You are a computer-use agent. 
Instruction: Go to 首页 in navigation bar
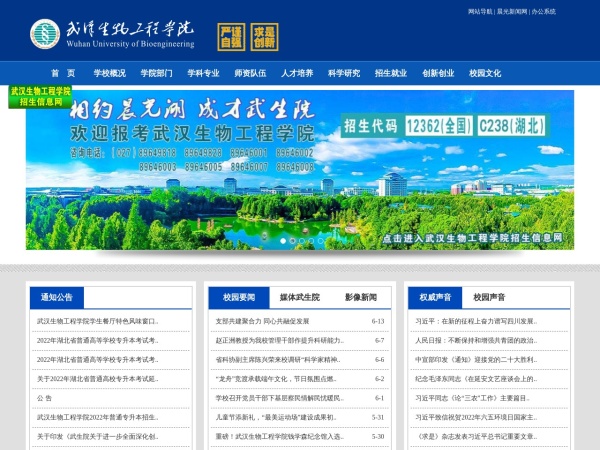[63, 73]
